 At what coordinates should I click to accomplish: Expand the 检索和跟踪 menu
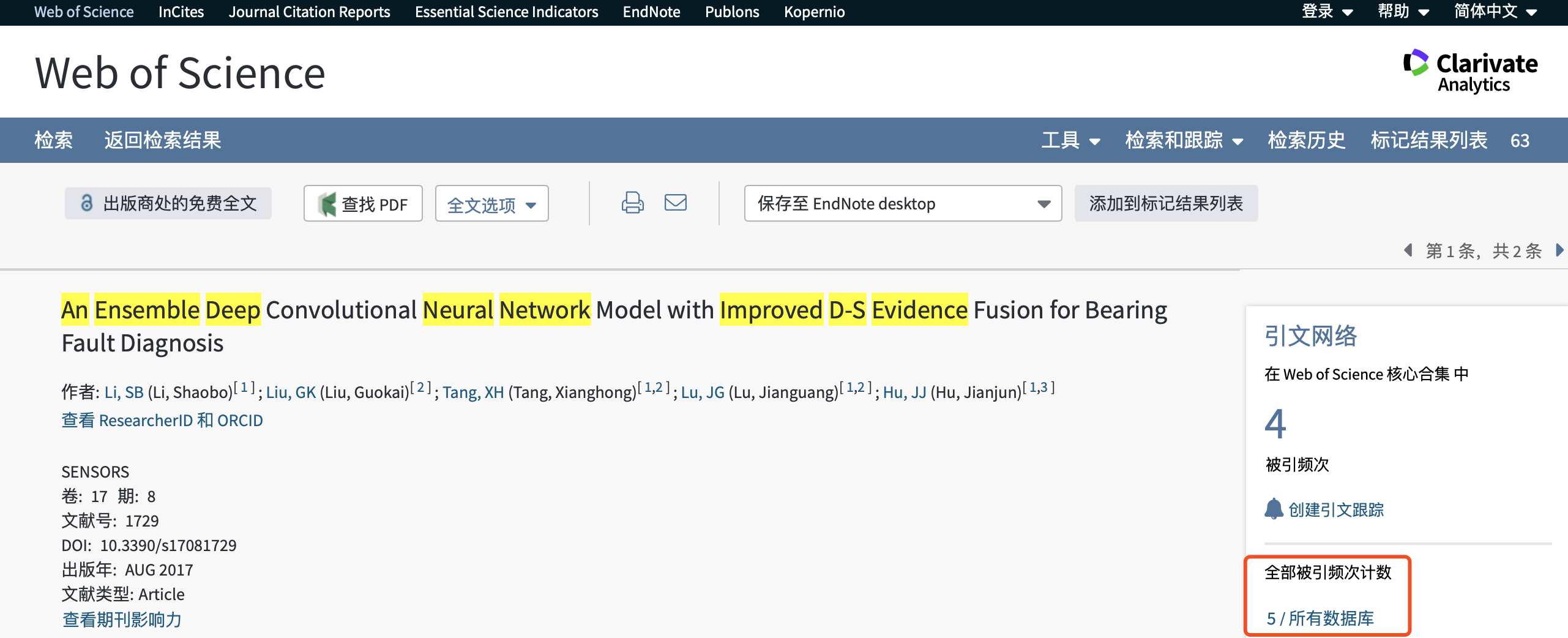tap(1184, 140)
